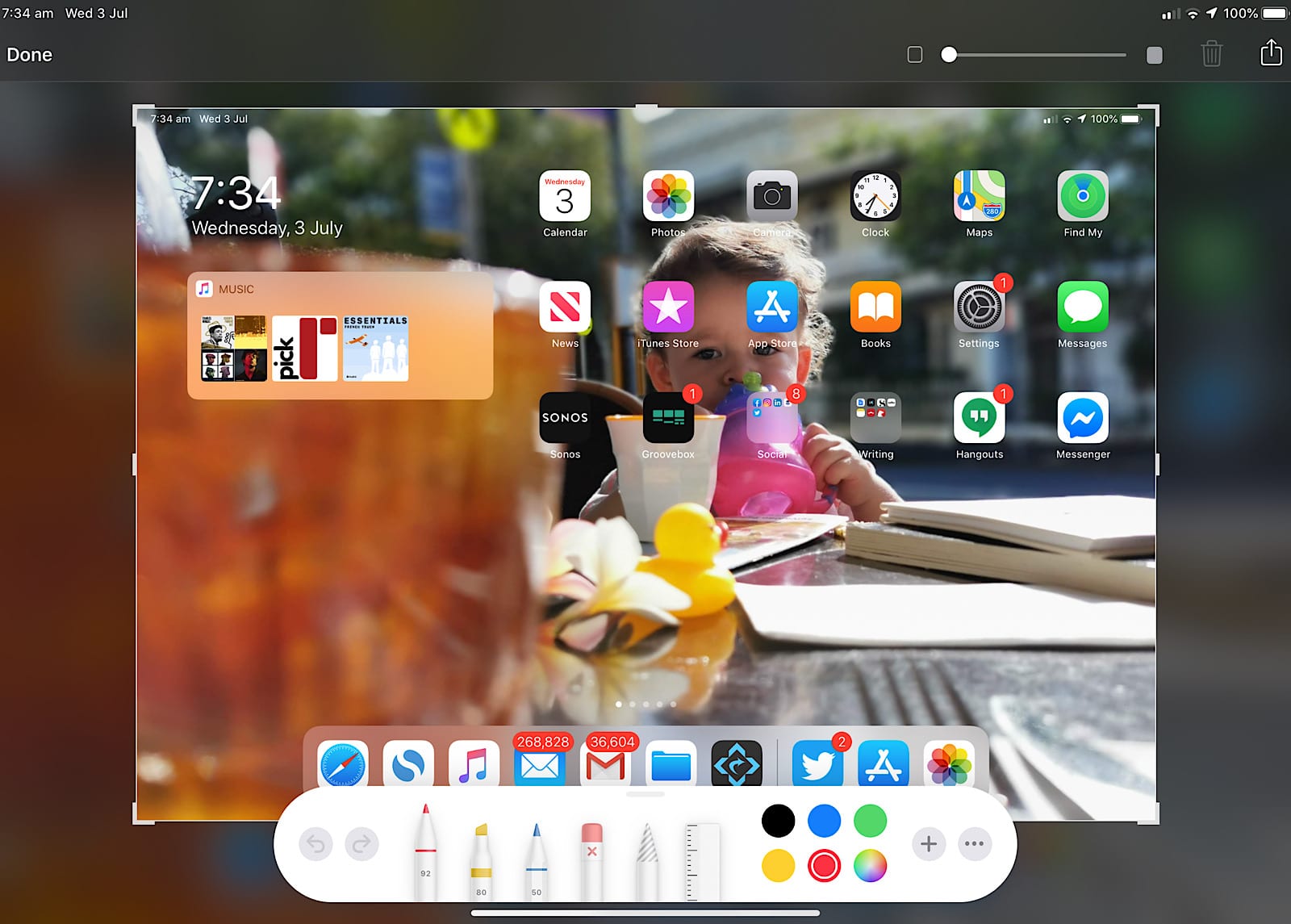Undo the last markup stroke
Image resolution: width=1291 pixels, height=924 pixels.
(x=315, y=844)
